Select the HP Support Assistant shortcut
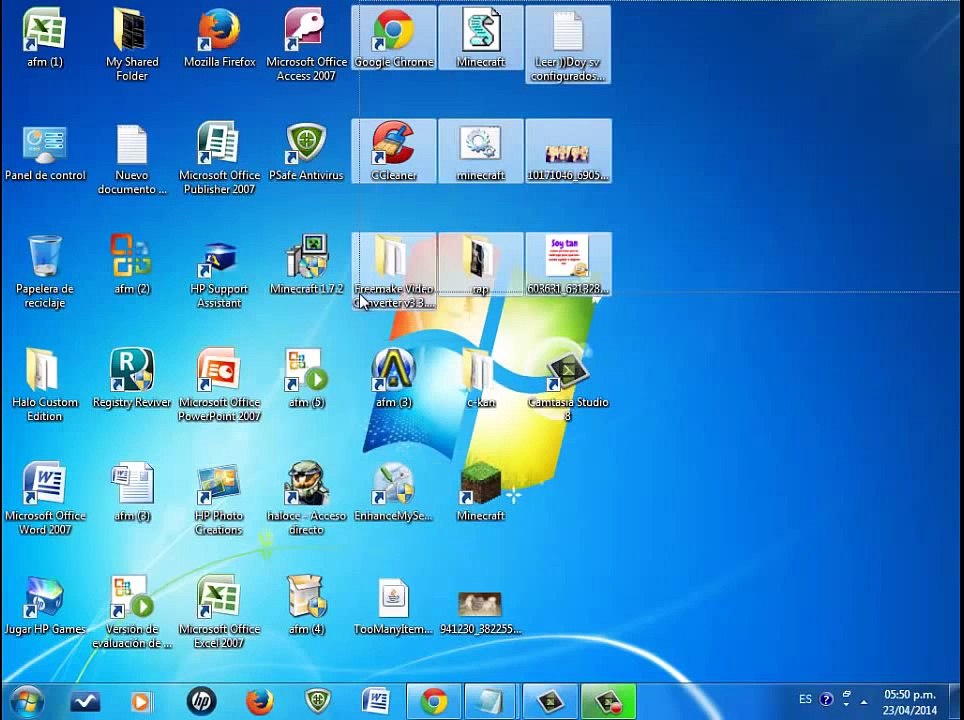Viewport: 964px width, 720px height. coord(219,272)
